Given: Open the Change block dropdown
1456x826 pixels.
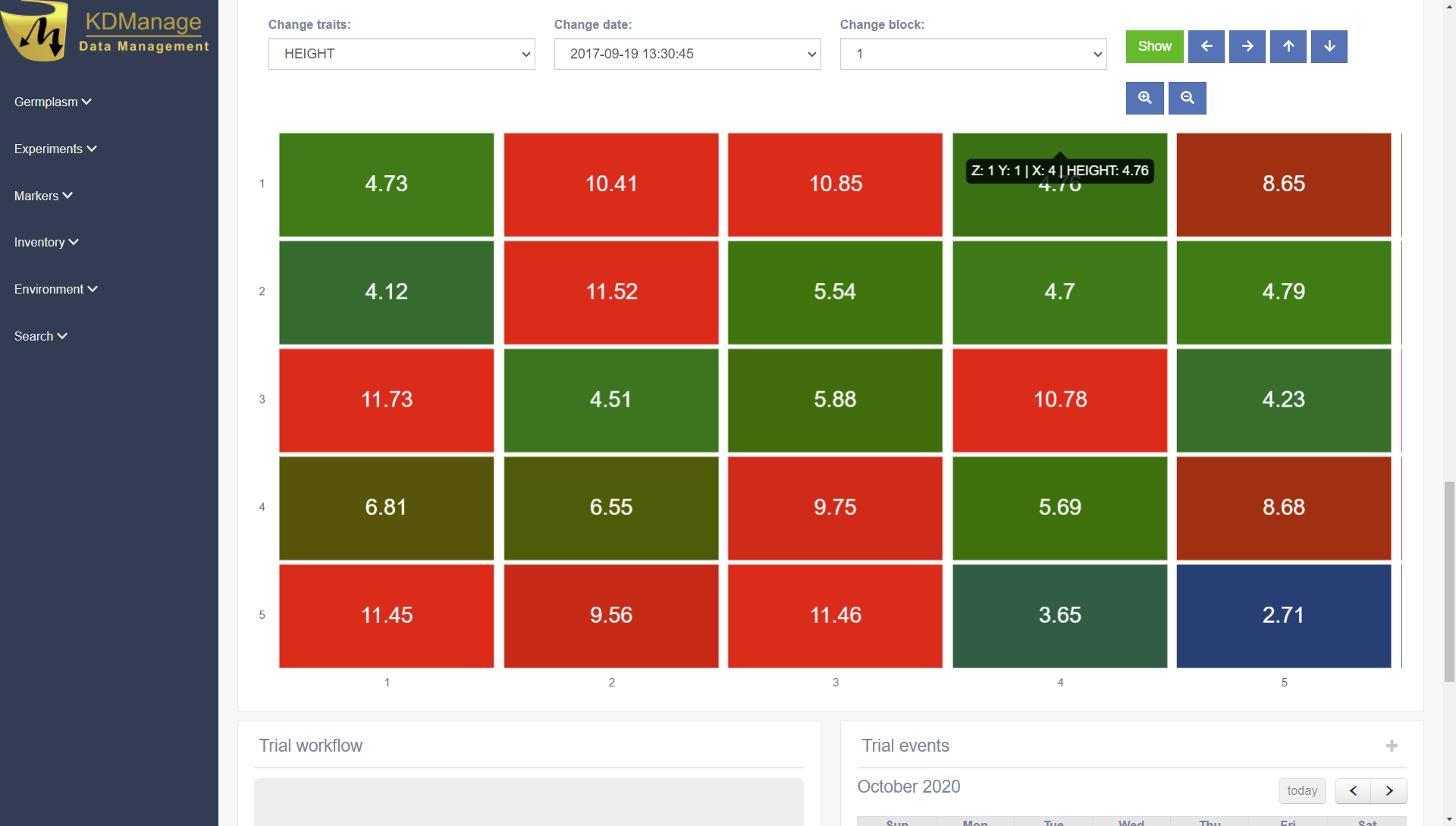Looking at the screenshot, I should 973,54.
